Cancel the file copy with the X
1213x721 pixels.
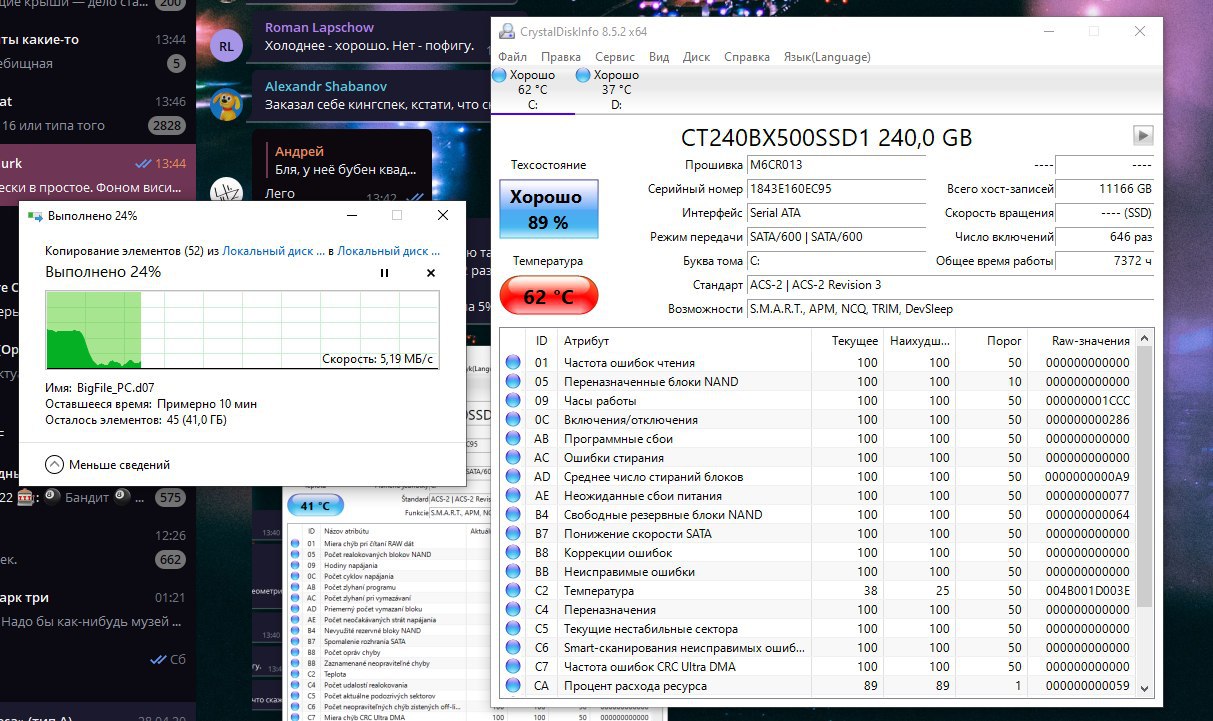coord(431,273)
